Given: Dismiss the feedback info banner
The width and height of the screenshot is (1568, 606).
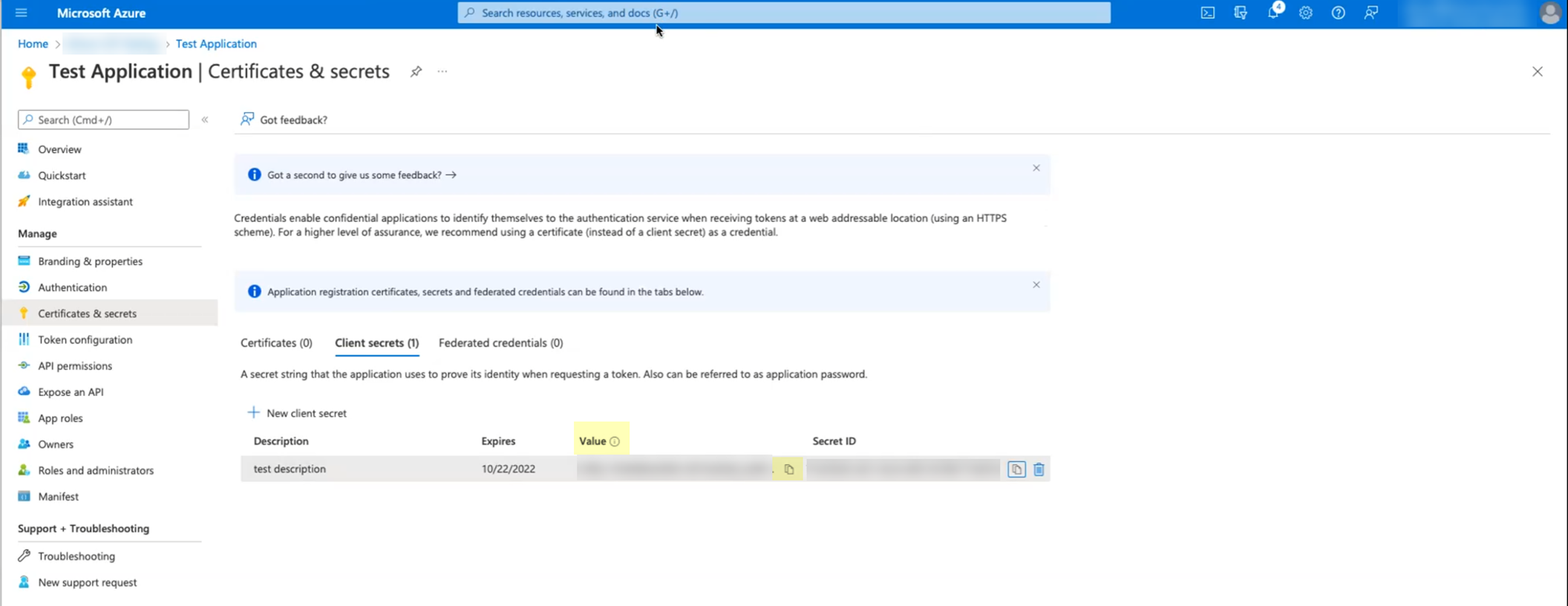Looking at the screenshot, I should (x=1036, y=168).
